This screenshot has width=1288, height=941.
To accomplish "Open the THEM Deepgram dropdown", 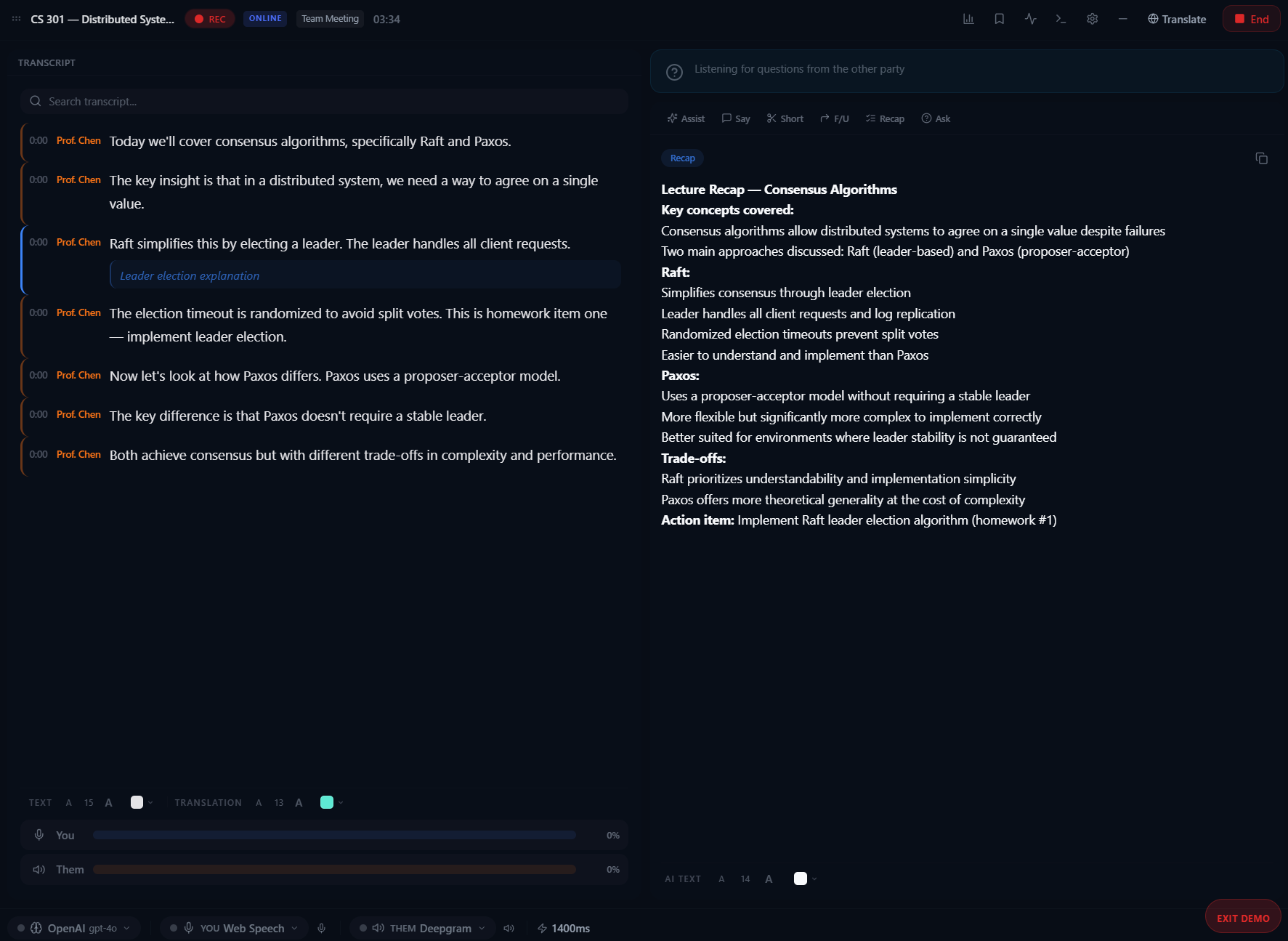I will 422,928.
